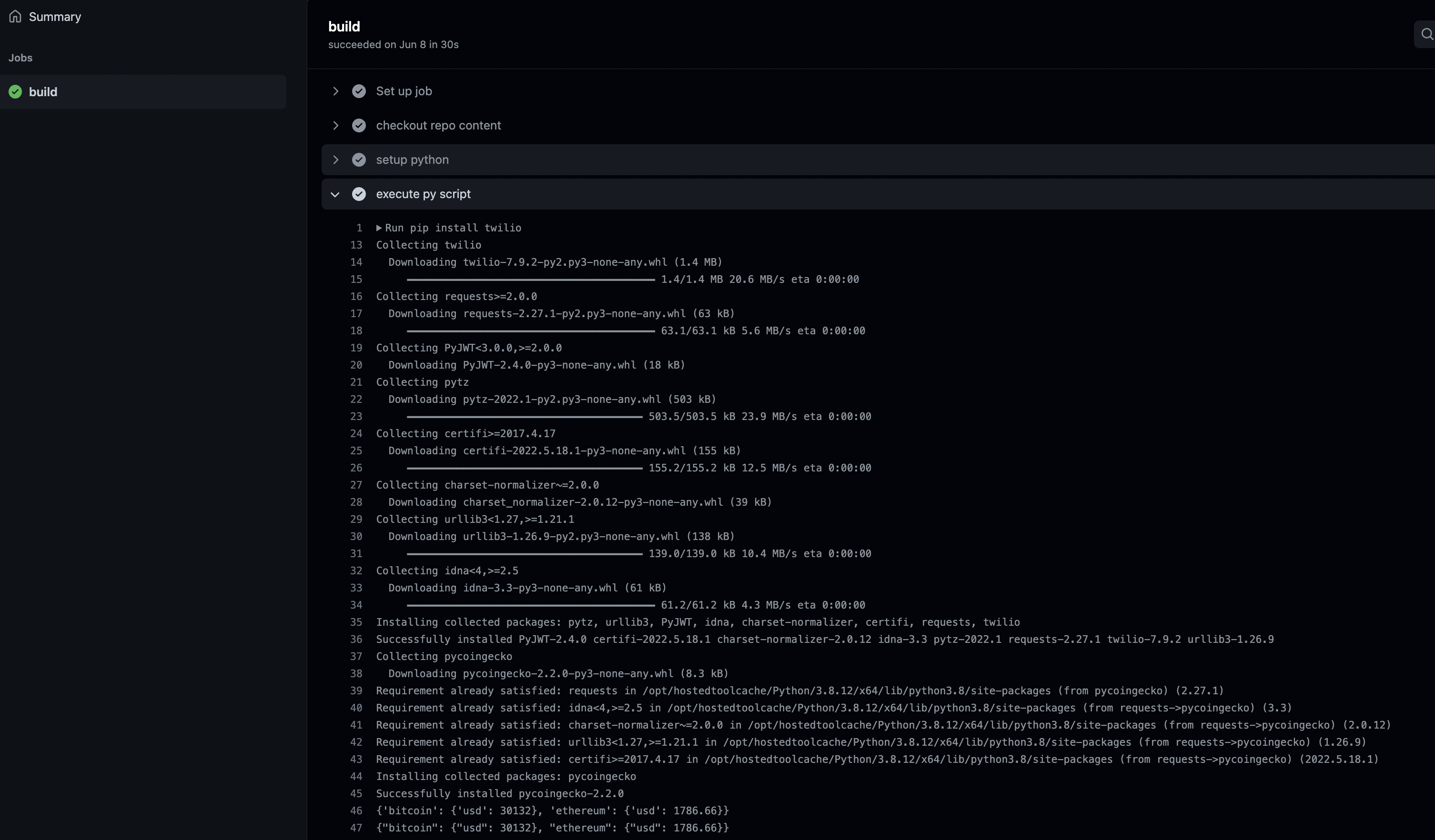
Task: Click the Jobs sidebar heading
Action: 20,58
